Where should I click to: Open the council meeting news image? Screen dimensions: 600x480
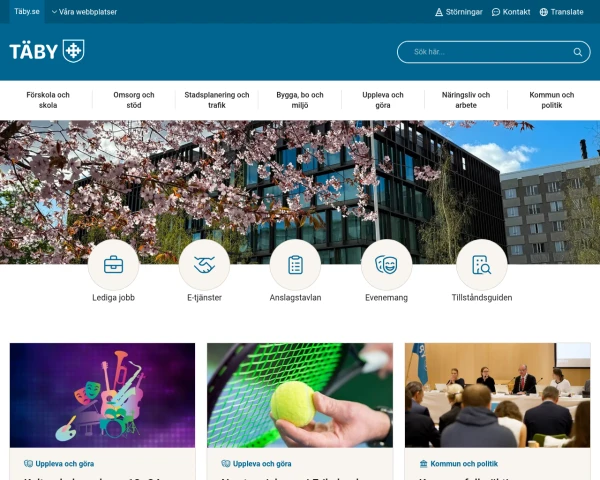click(497, 395)
